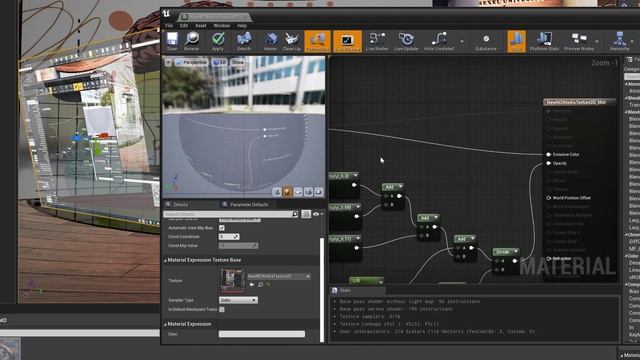This screenshot has width=640, height=360.
Task: Click the Emissive Color input pin
Action: click(549, 154)
